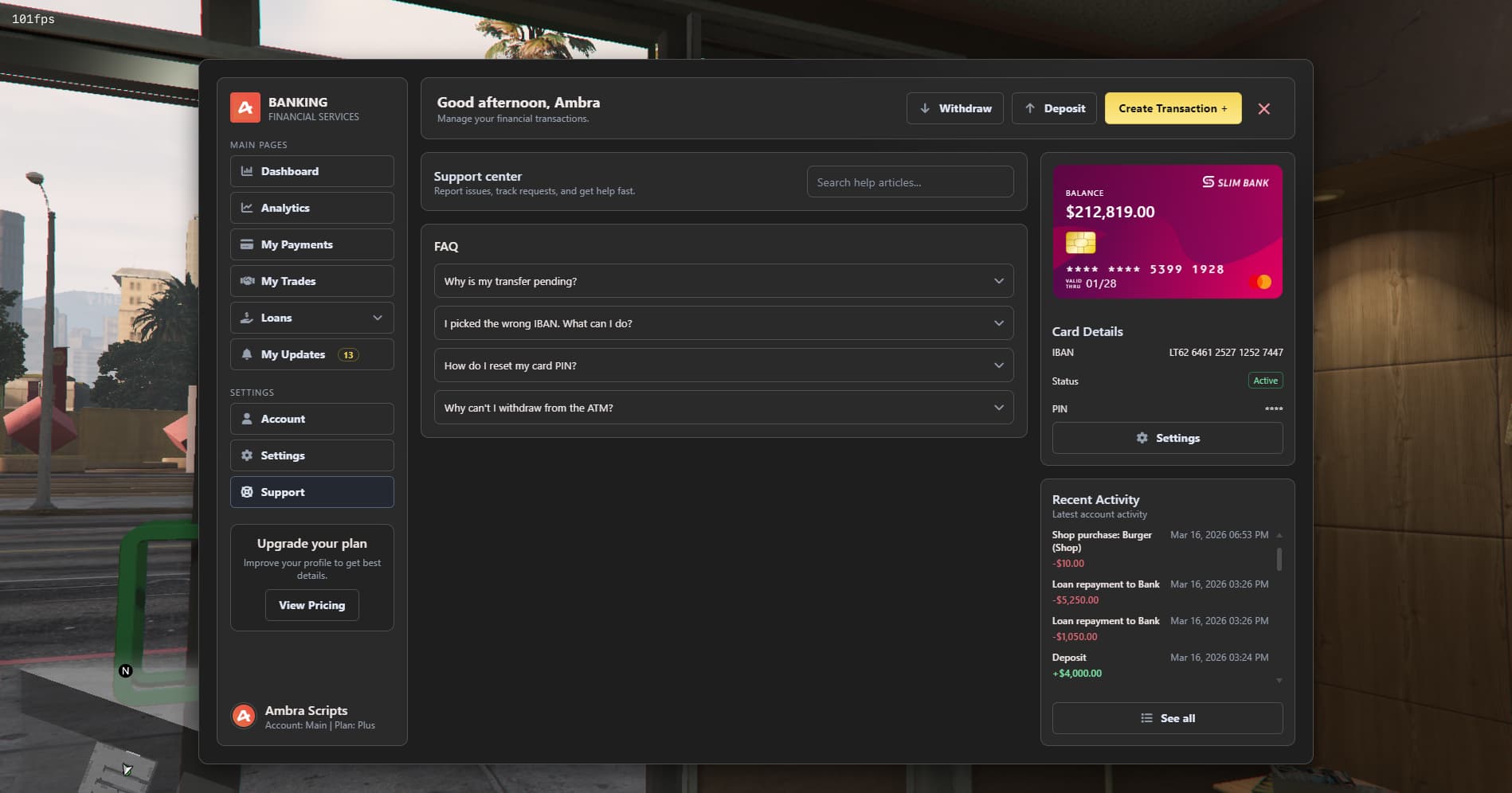Click Create Transaction button
1512x793 pixels.
1173,108
